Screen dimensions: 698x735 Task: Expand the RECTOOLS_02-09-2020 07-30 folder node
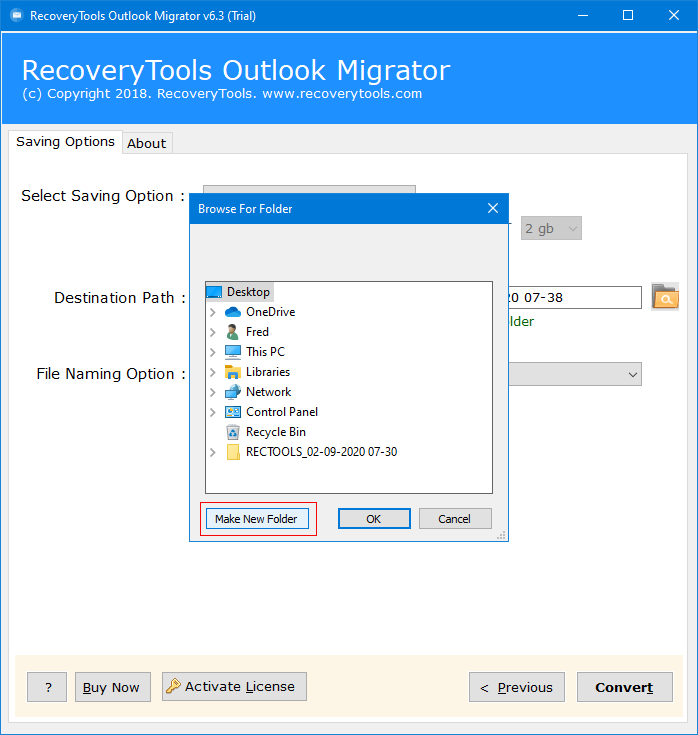coord(212,452)
